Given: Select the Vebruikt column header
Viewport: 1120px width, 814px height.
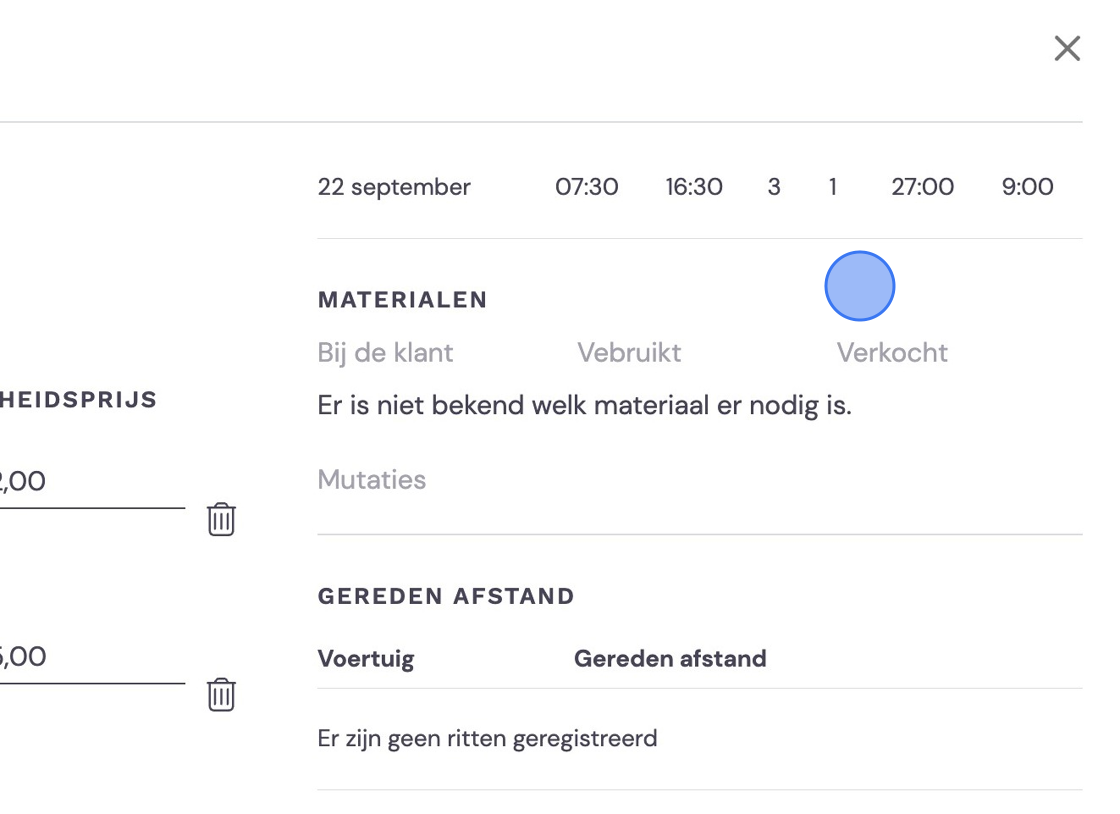Looking at the screenshot, I should click(629, 353).
